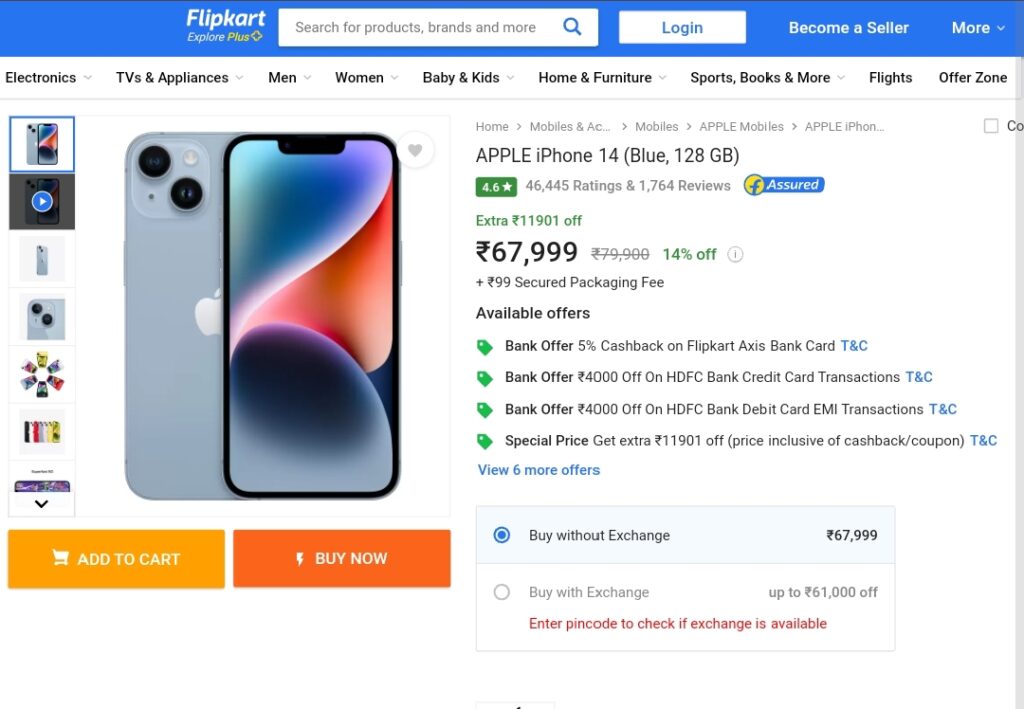Select Buy without Exchange option
This screenshot has width=1024, height=709.
coord(502,535)
